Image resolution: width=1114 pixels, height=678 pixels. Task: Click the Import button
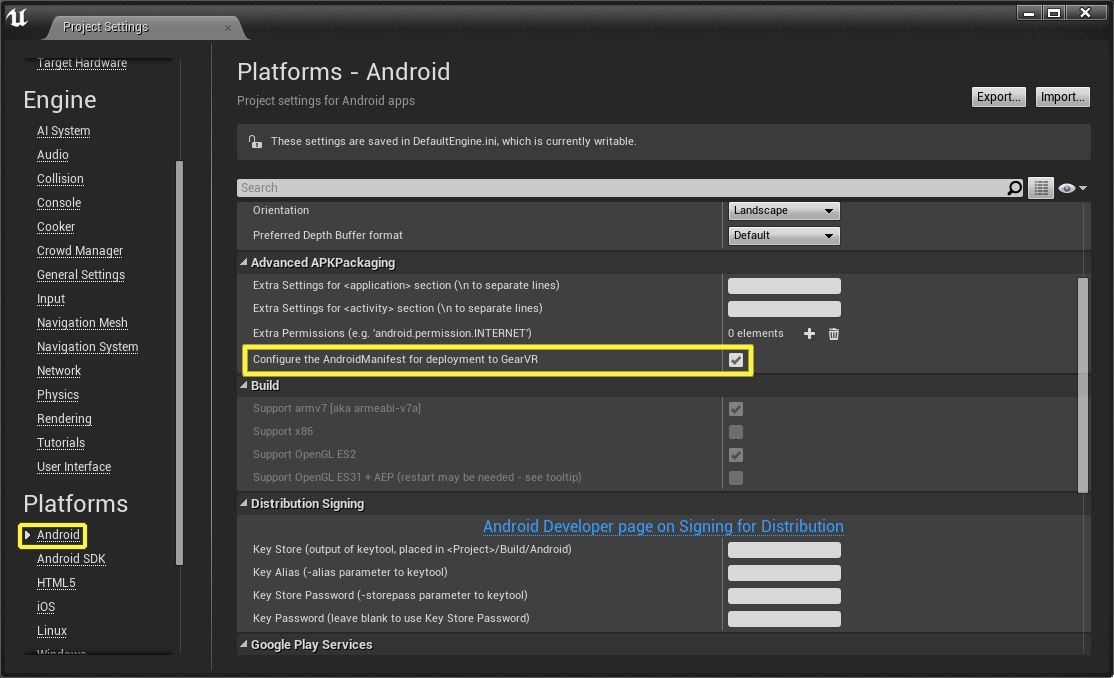point(1063,97)
